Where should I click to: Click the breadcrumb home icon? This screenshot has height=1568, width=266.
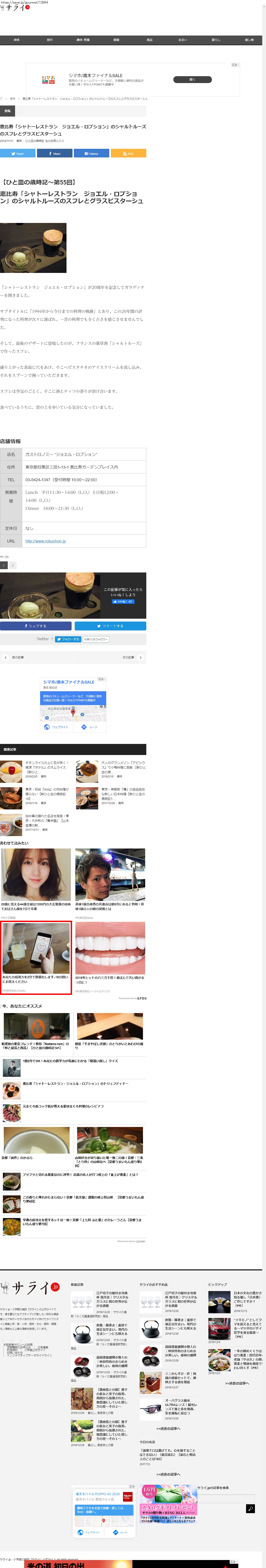pos(2,98)
